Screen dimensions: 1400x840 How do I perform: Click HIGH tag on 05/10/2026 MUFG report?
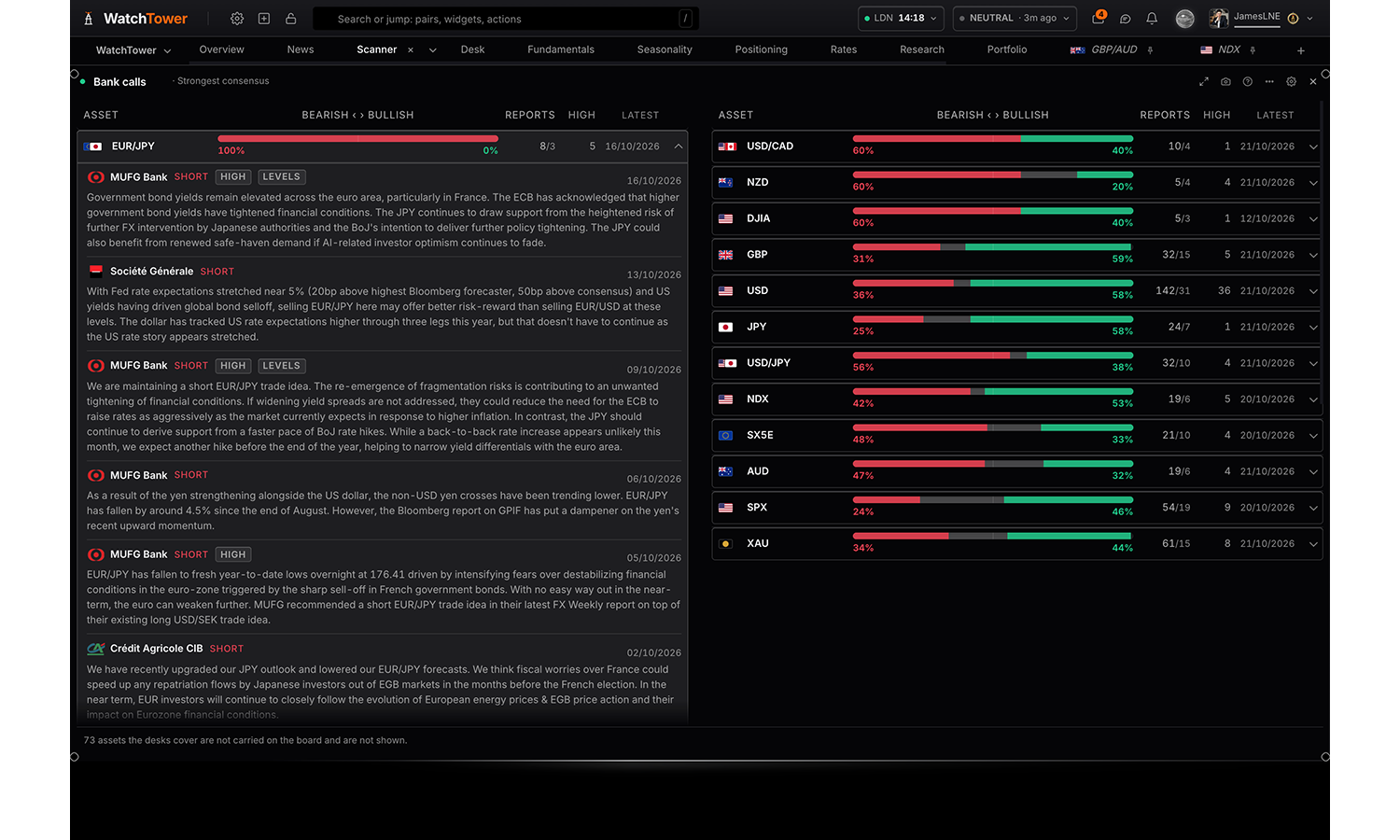click(x=233, y=554)
